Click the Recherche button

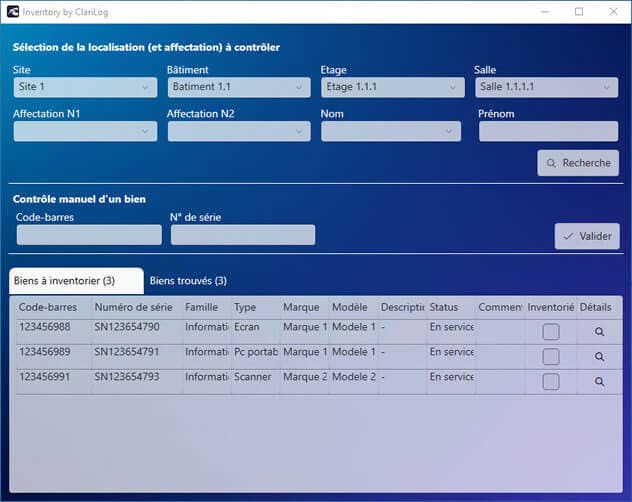tap(578, 163)
